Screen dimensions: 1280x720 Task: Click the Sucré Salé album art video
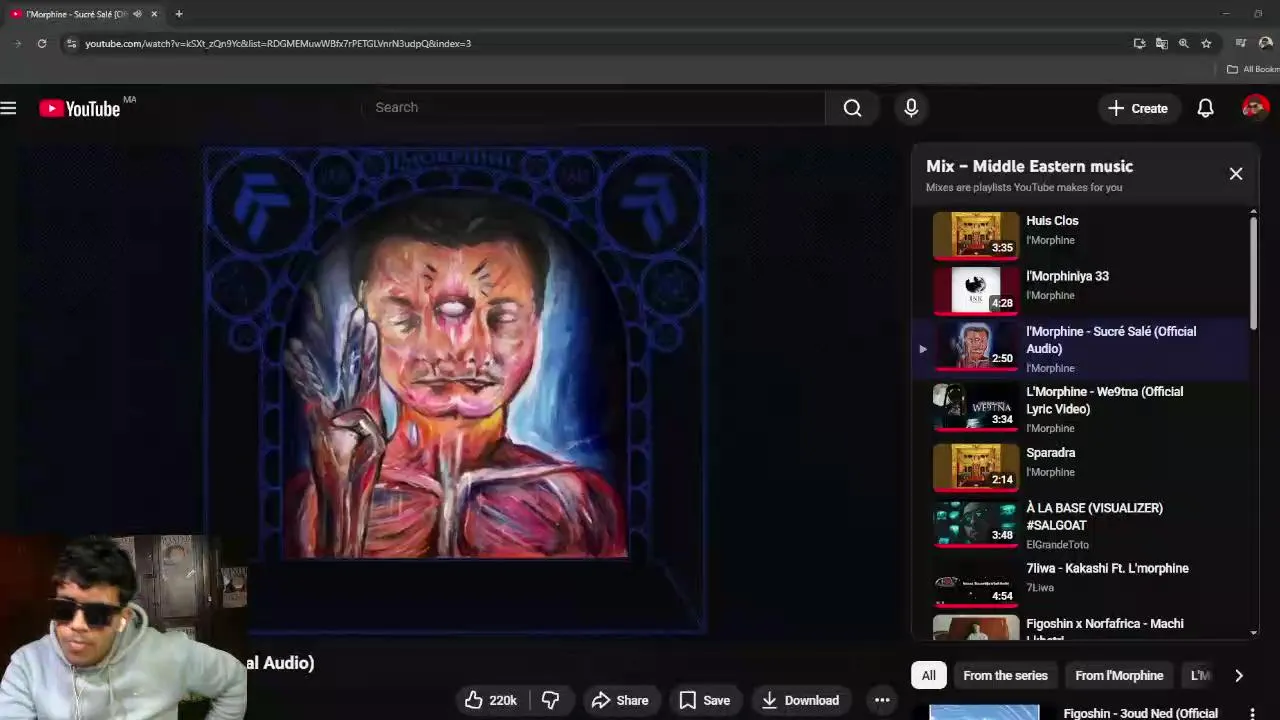[456, 390]
